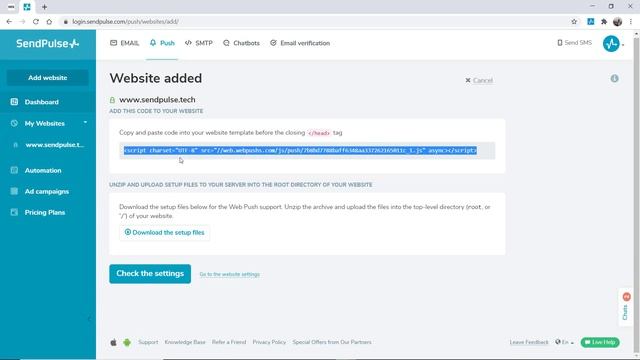640x360 pixels.
Task: Click the Live Help button
Action: coord(600,342)
